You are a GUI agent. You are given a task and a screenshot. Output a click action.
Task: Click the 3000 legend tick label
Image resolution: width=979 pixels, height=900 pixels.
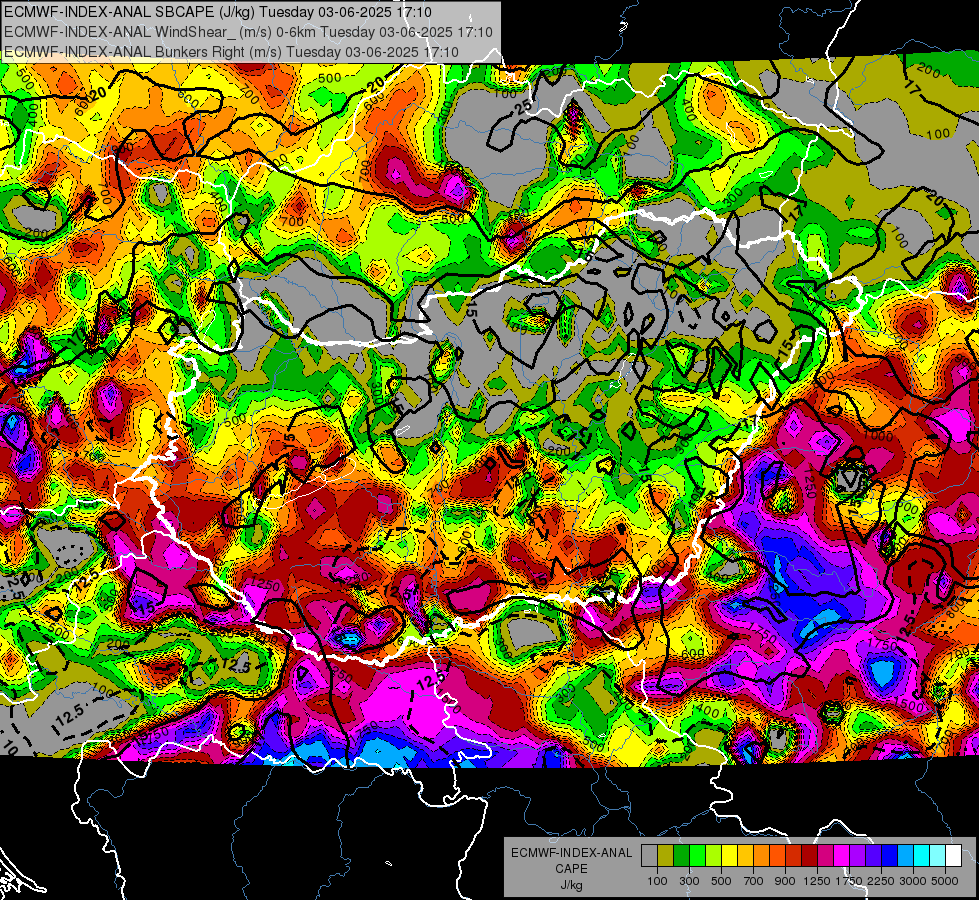click(x=913, y=881)
